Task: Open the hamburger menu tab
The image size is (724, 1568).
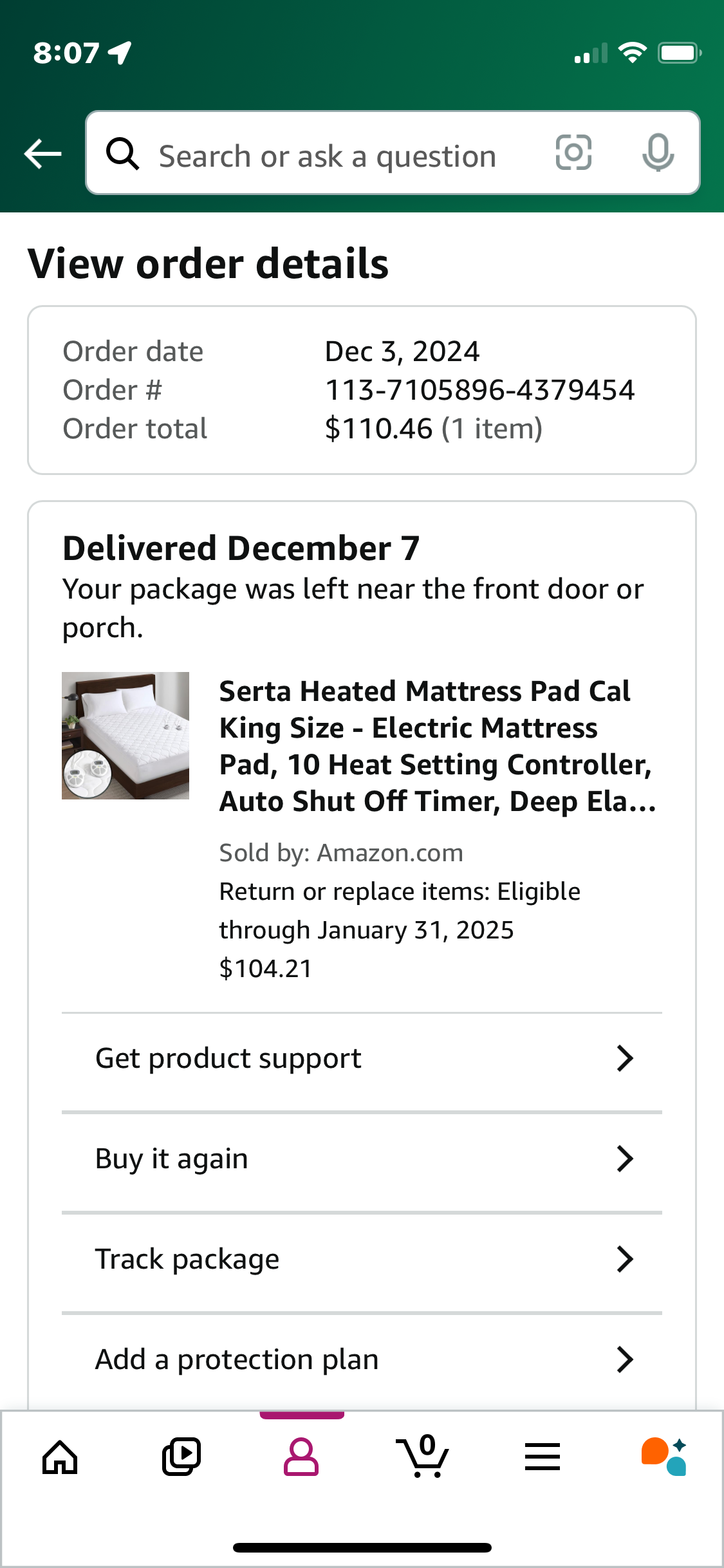Action: click(x=543, y=1457)
